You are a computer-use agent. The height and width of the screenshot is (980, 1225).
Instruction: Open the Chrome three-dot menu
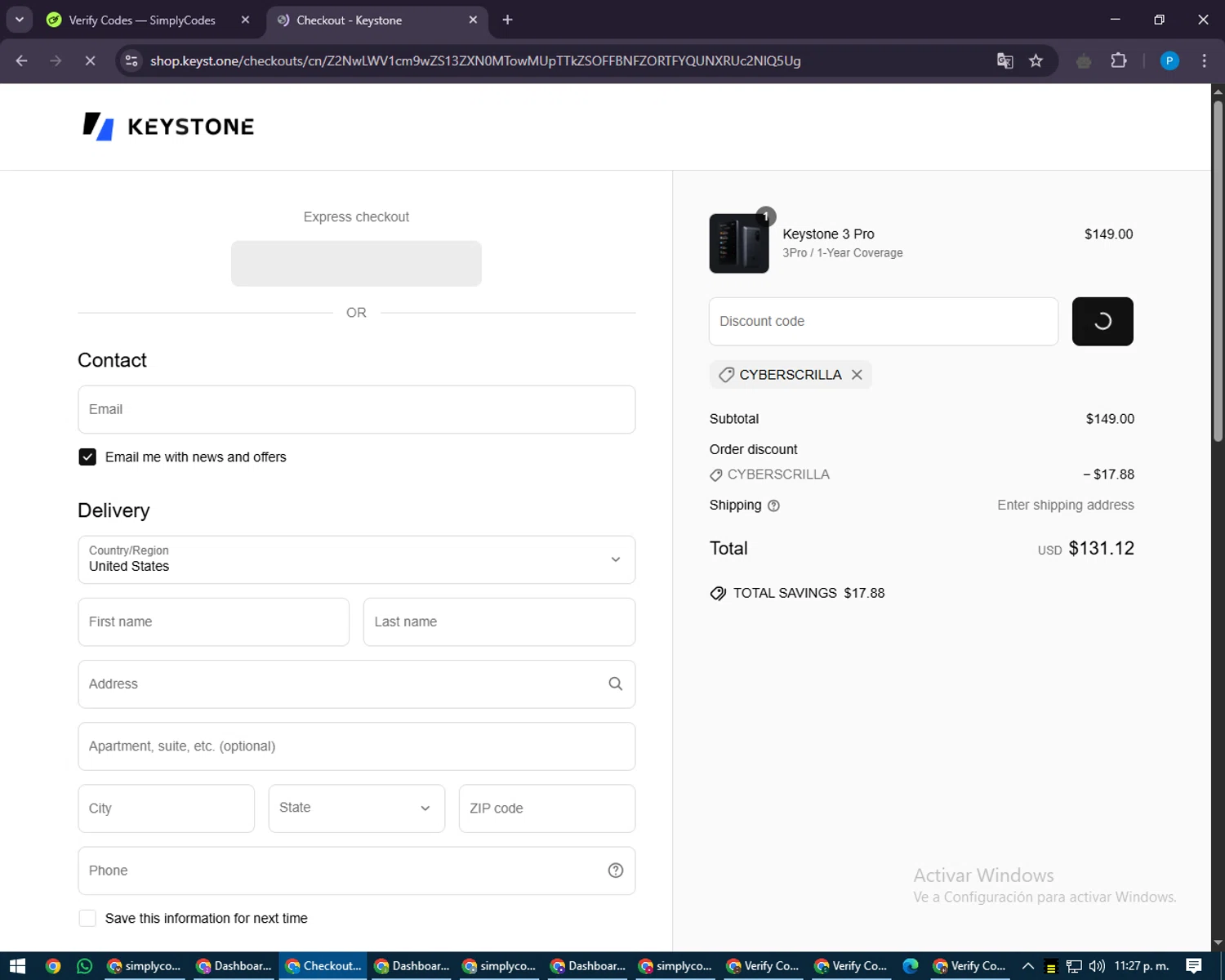1205,60
